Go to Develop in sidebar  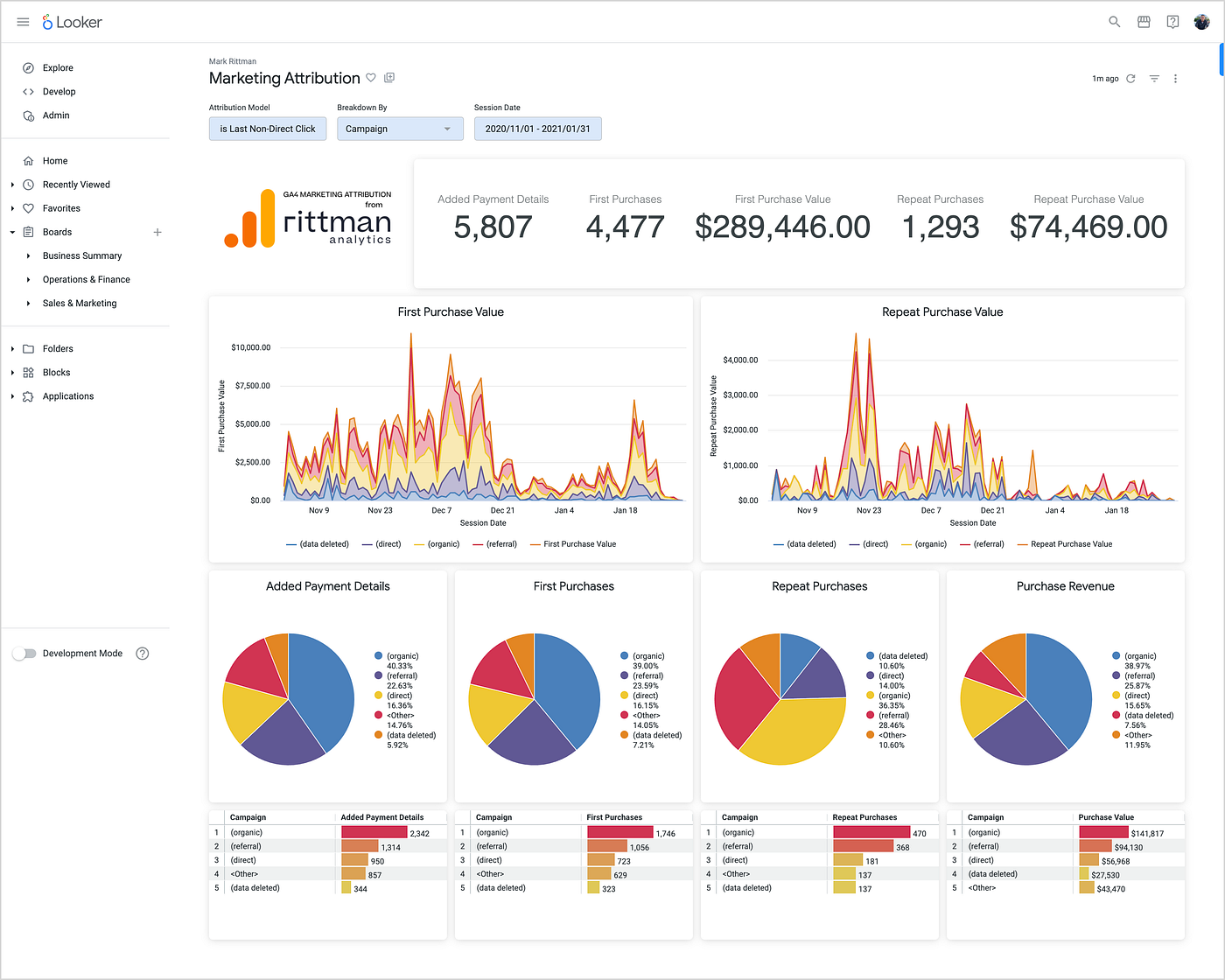[x=59, y=91]
